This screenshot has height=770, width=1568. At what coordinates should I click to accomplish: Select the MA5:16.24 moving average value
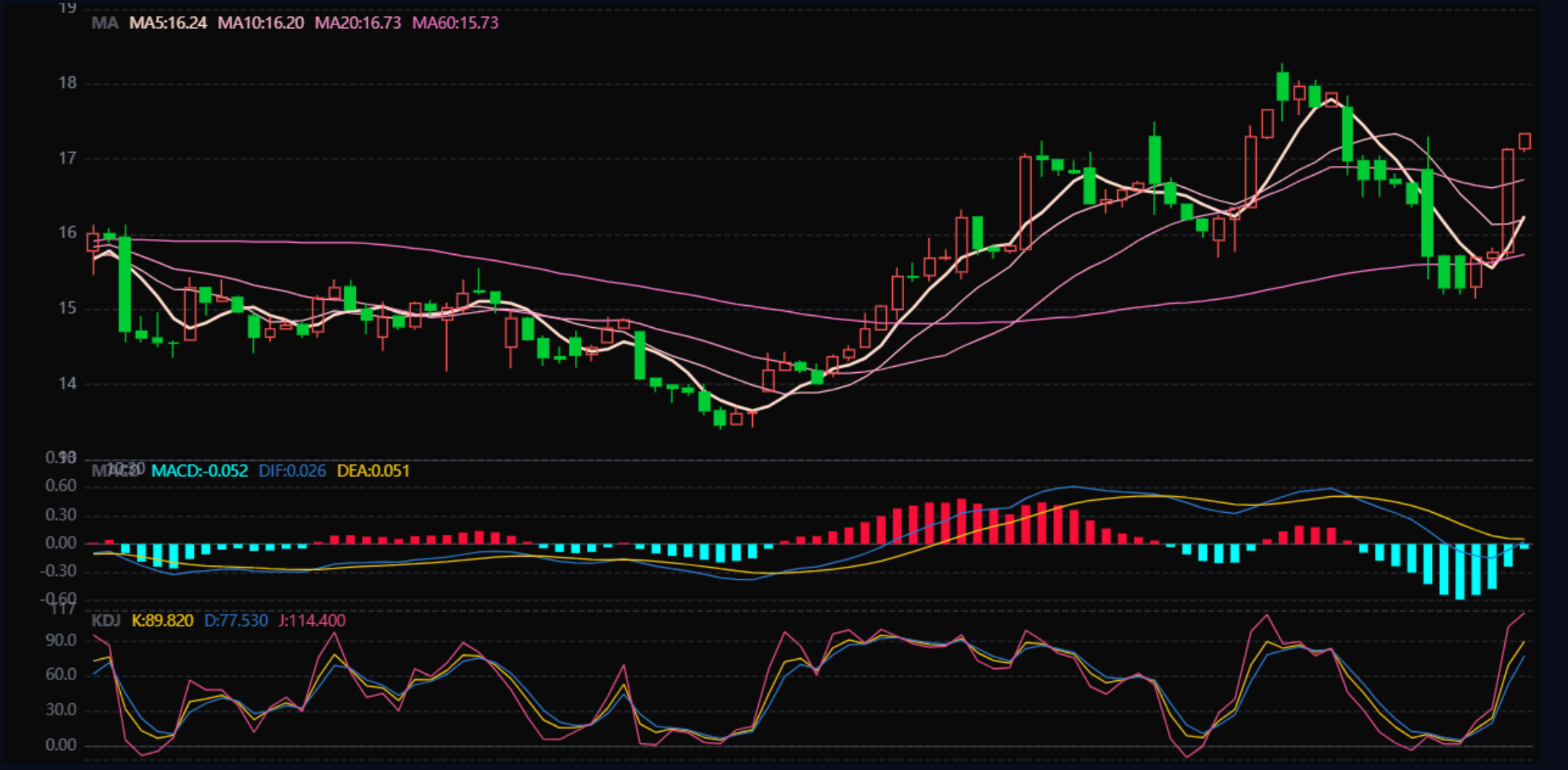coord(168,23)
